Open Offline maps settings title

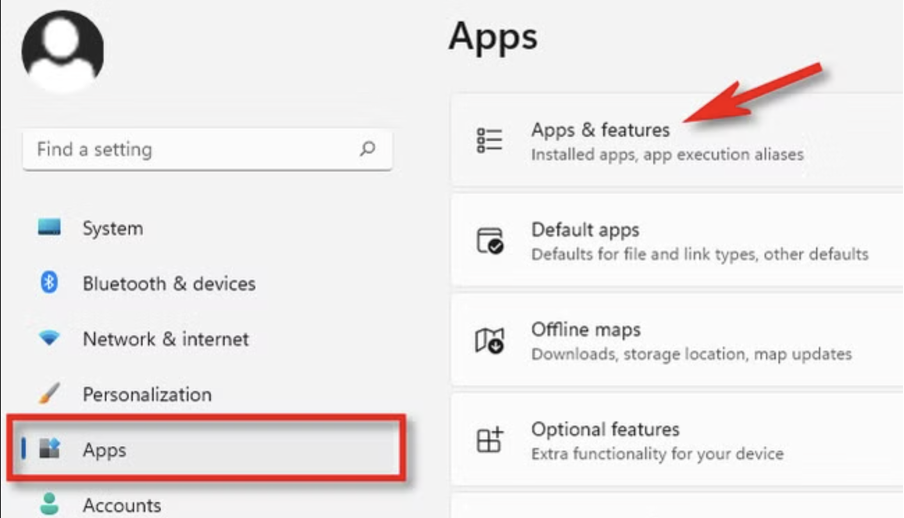point(585,330)
